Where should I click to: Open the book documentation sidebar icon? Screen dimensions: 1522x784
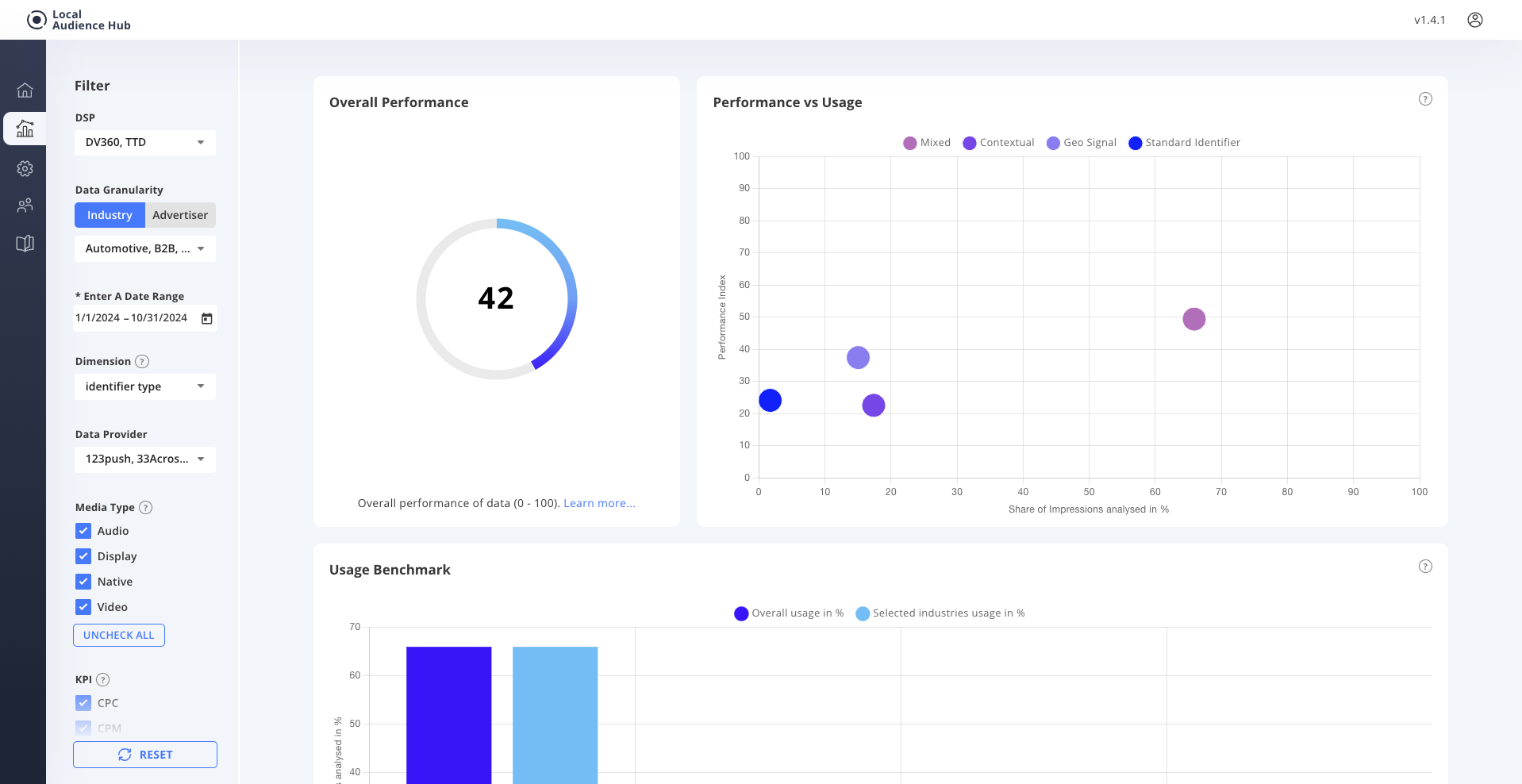[25, 244]
